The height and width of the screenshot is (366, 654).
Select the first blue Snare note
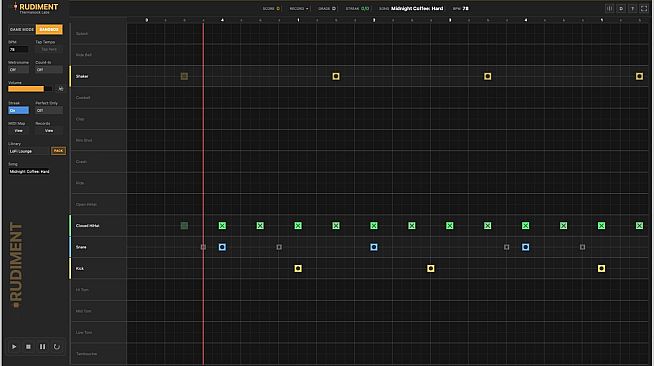pyautogui.click(x=222, y=247)
